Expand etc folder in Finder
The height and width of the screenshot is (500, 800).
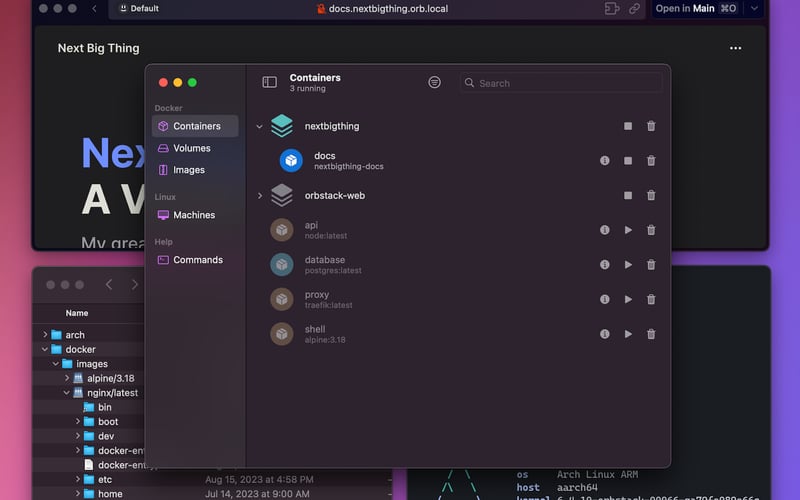coord(78,480)
